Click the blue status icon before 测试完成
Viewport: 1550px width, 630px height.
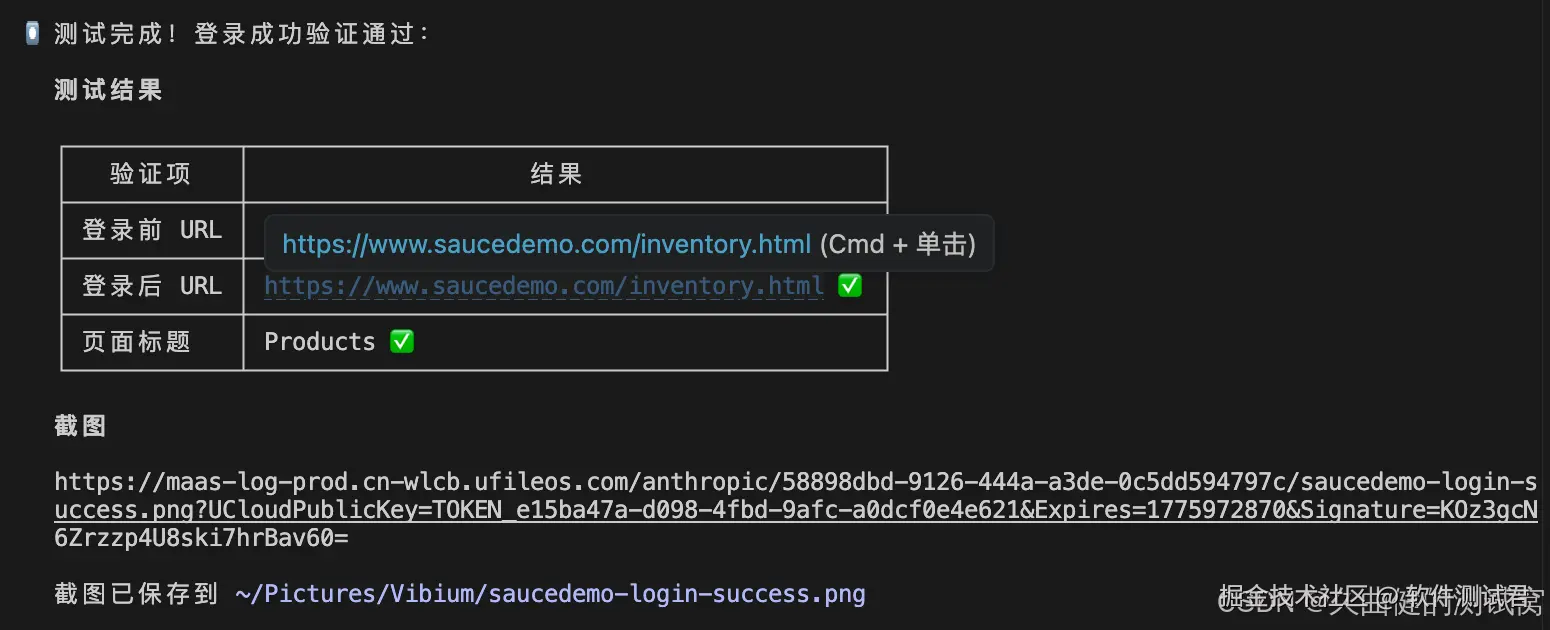32,33
